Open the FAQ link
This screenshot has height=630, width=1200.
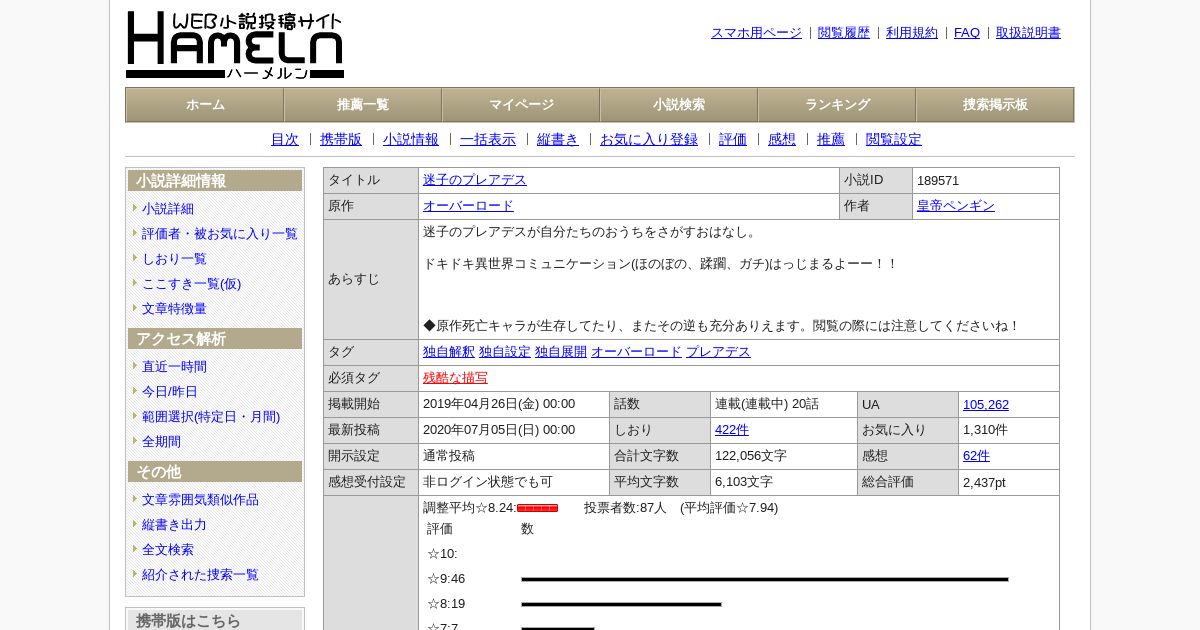pos(967,33)
